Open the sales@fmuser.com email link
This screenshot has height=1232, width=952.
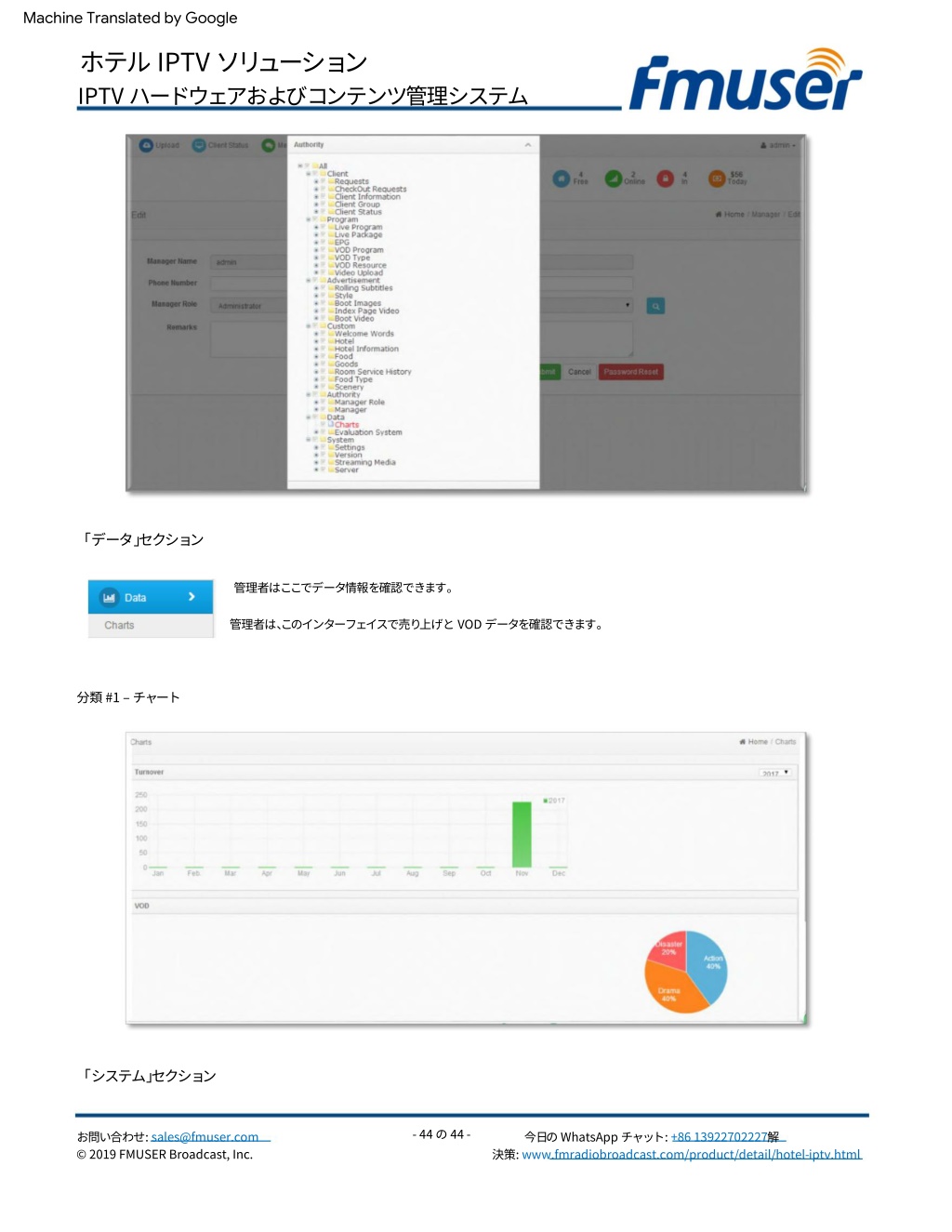click(205, 1137)
